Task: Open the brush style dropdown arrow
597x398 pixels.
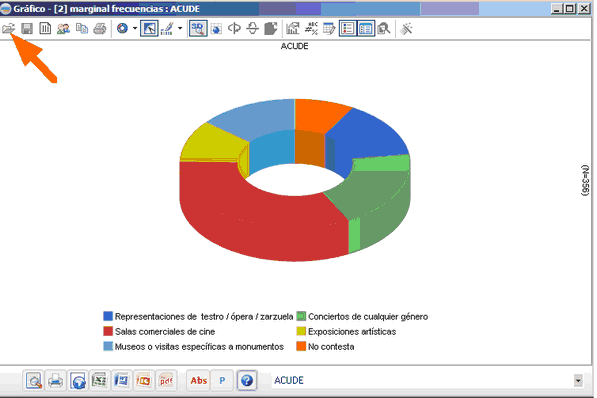Action: pos(180,29)
